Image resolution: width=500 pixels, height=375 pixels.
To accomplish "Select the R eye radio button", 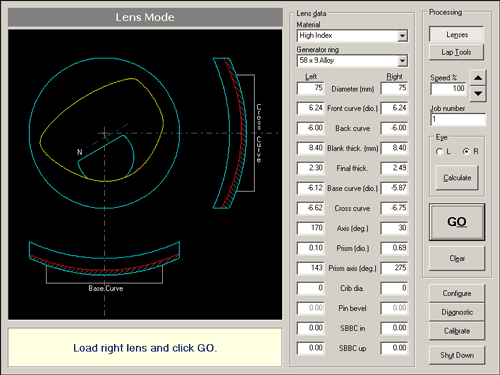I will pos(466,152).
